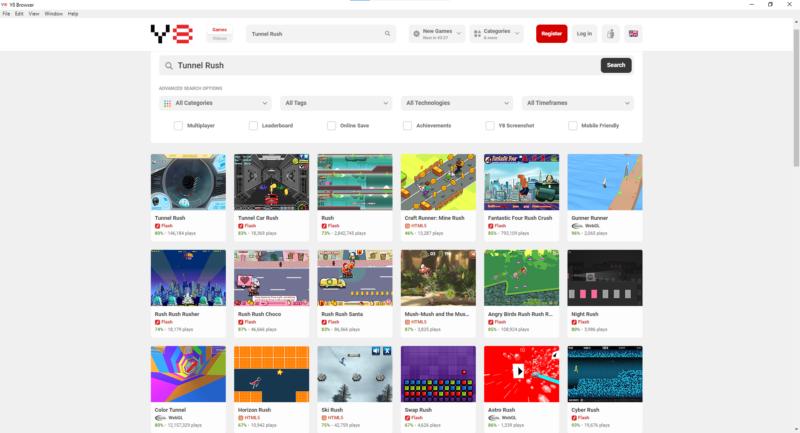Open the File menu
This screenshot has width=800, height=433.
click(6, 14)
